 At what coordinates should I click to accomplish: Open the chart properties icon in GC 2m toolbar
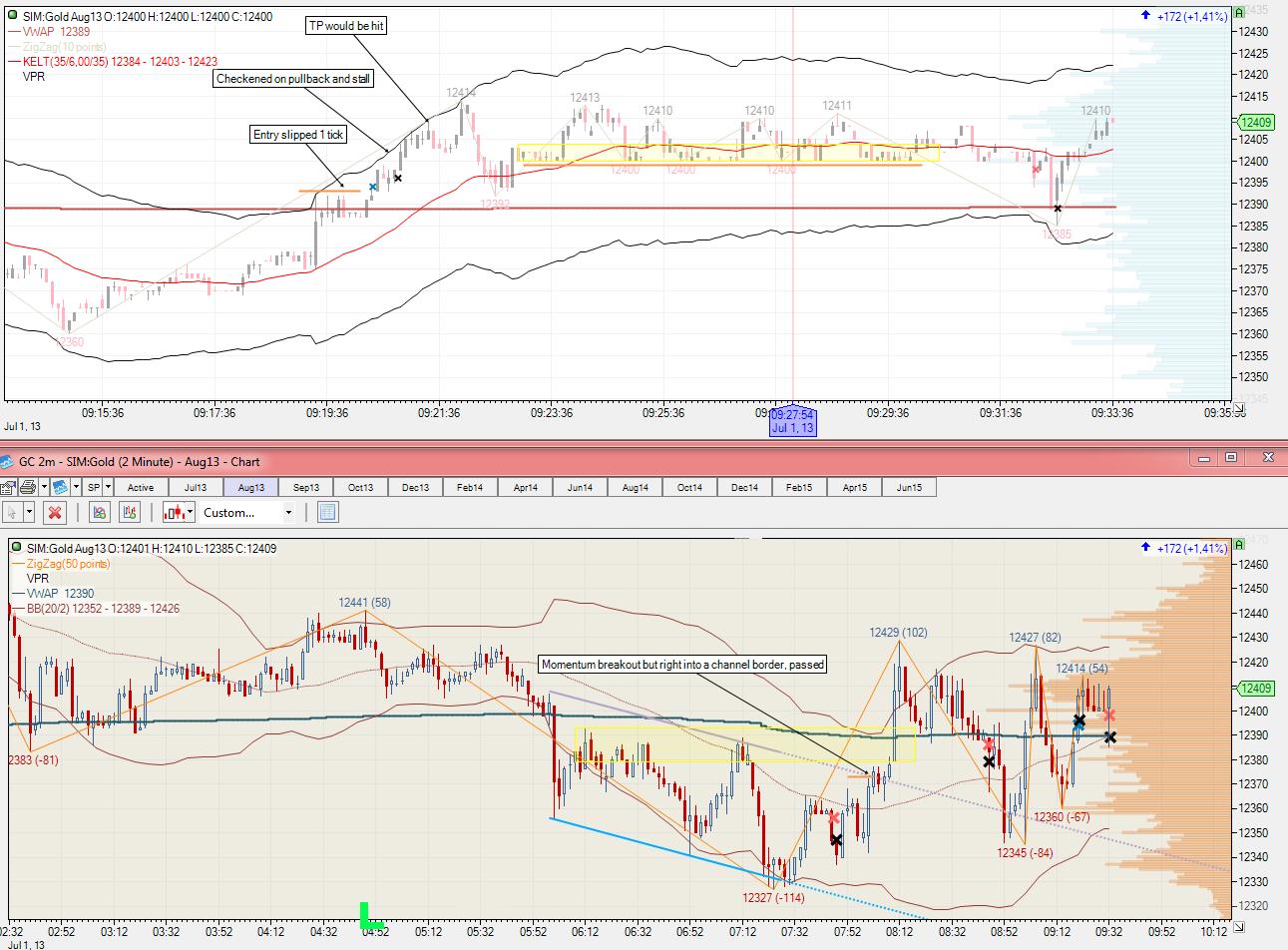pyautogui.click(x=8, y=487)
